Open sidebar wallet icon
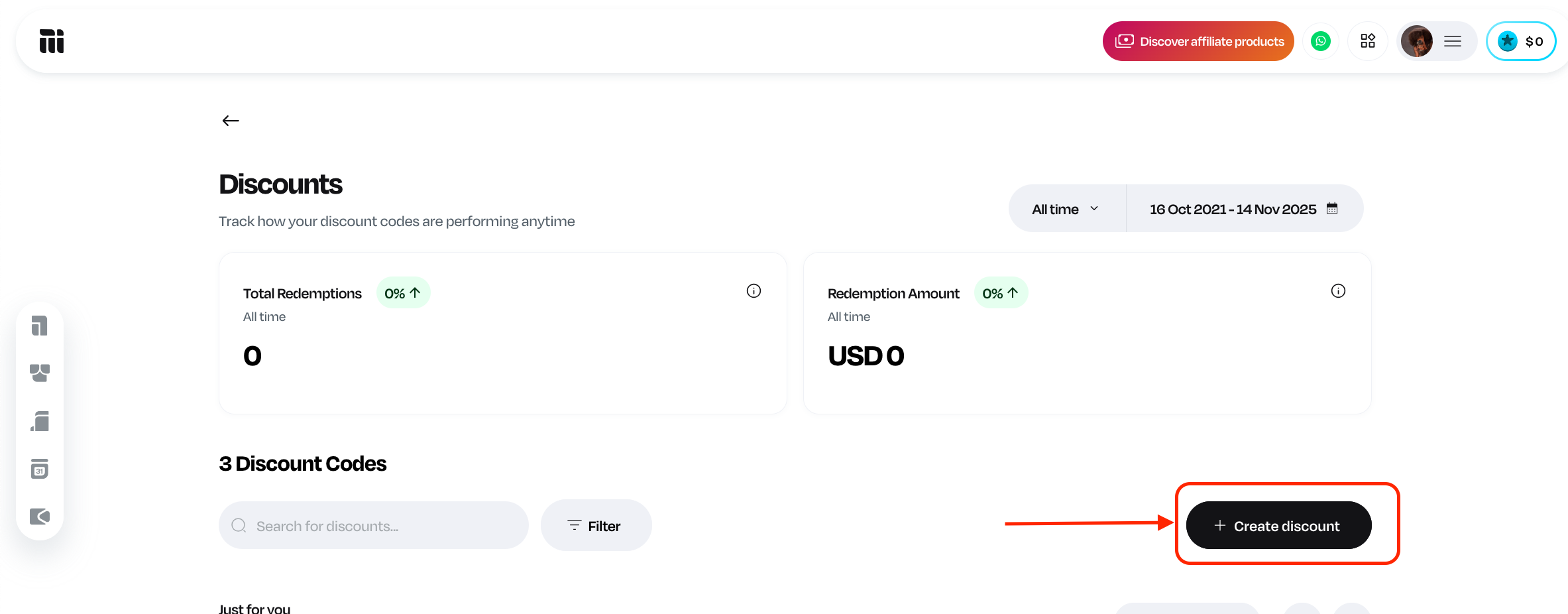1568x614 pixels. (x=40, y=516)
